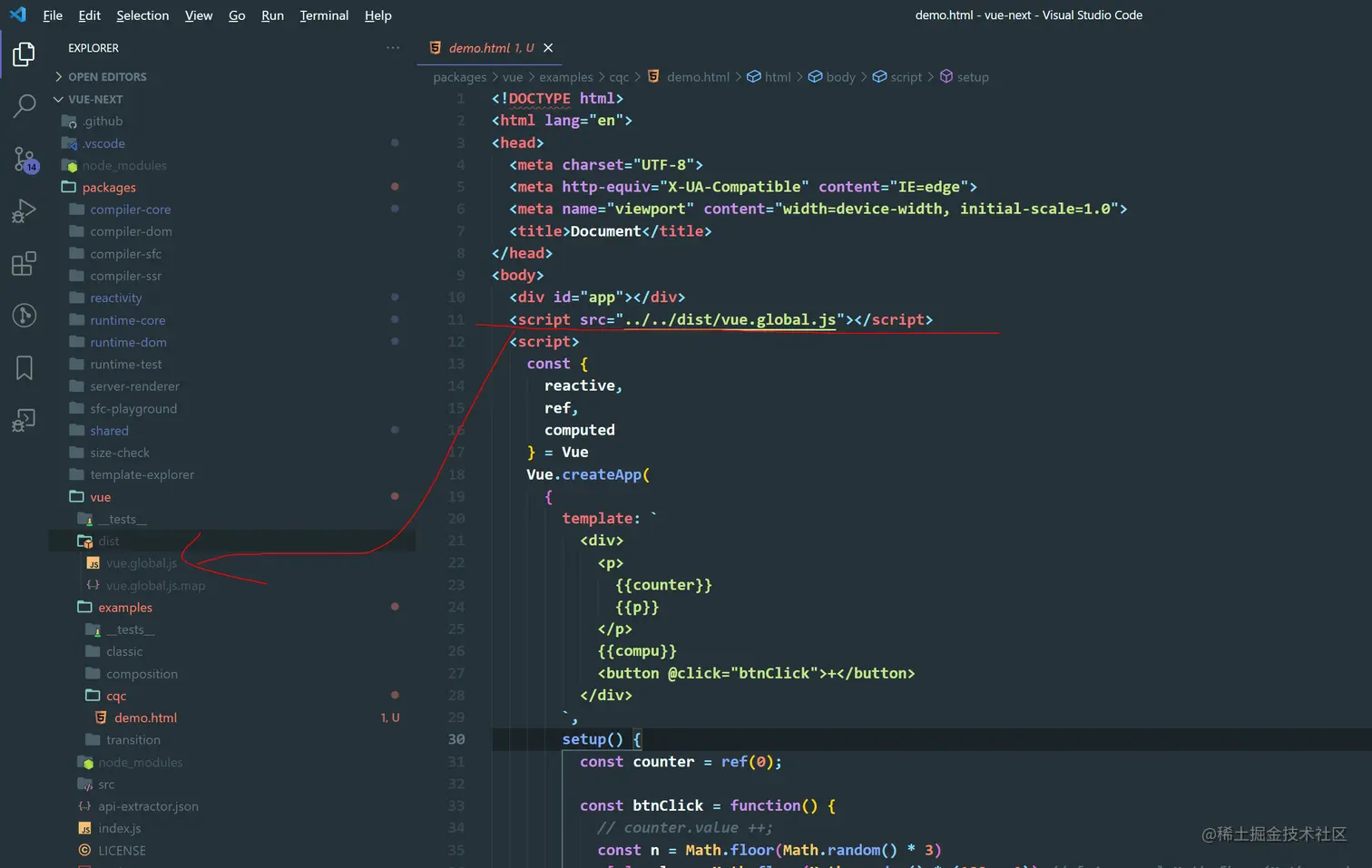1372x868 pixels.
Task: Toggle the modified-file dot next to vue folder
Action: 395,496
